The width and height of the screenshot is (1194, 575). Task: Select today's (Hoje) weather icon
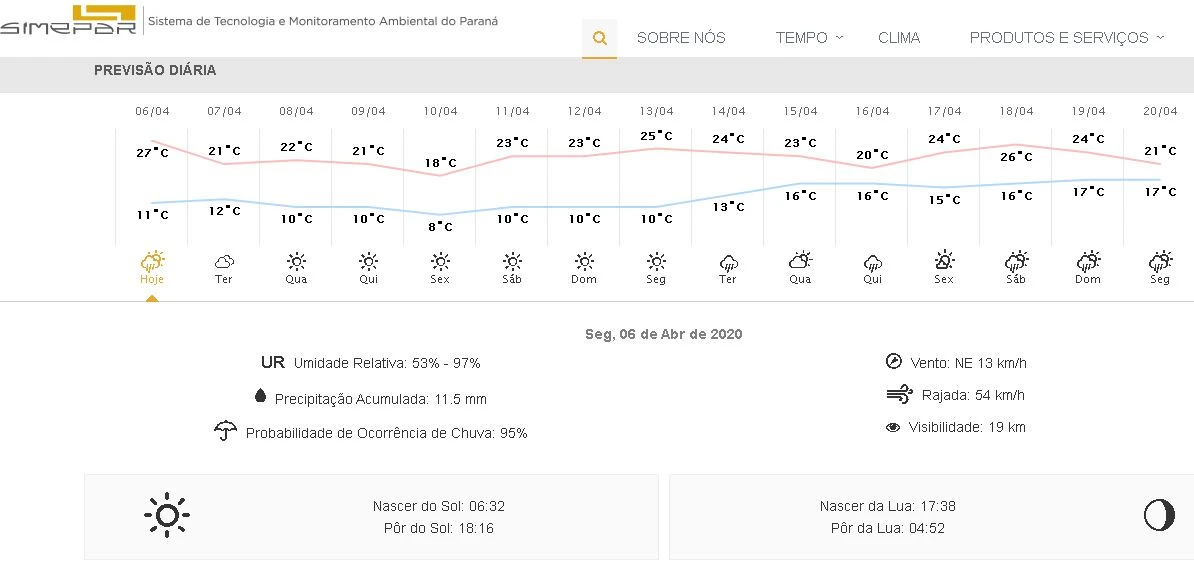(152, 262)
